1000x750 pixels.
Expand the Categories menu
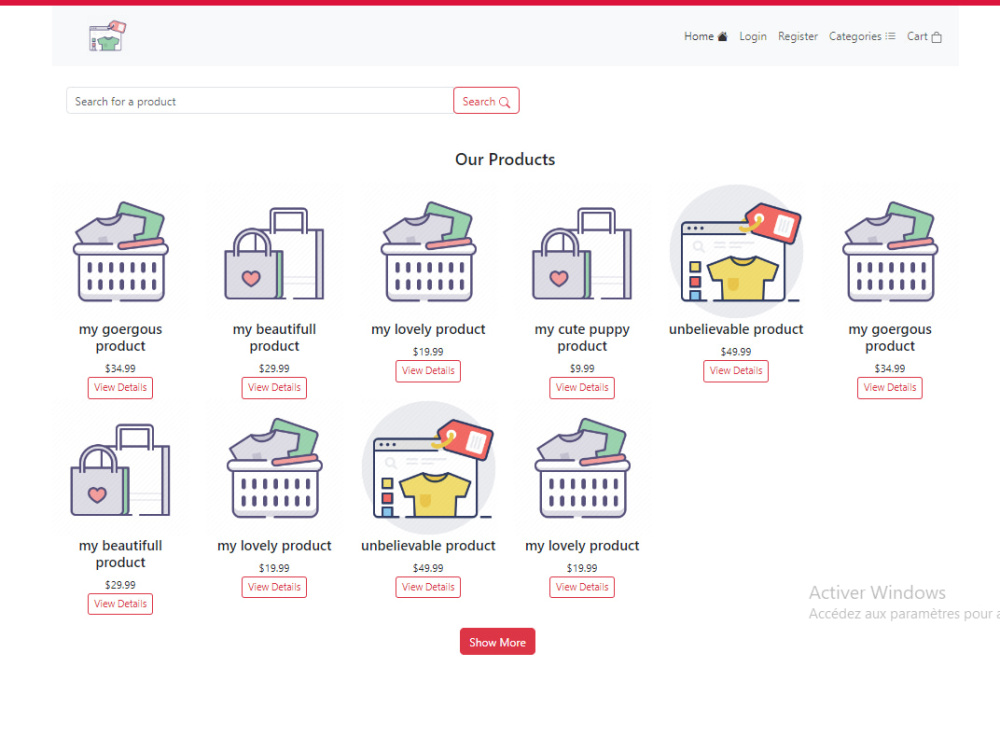[862, 36]
